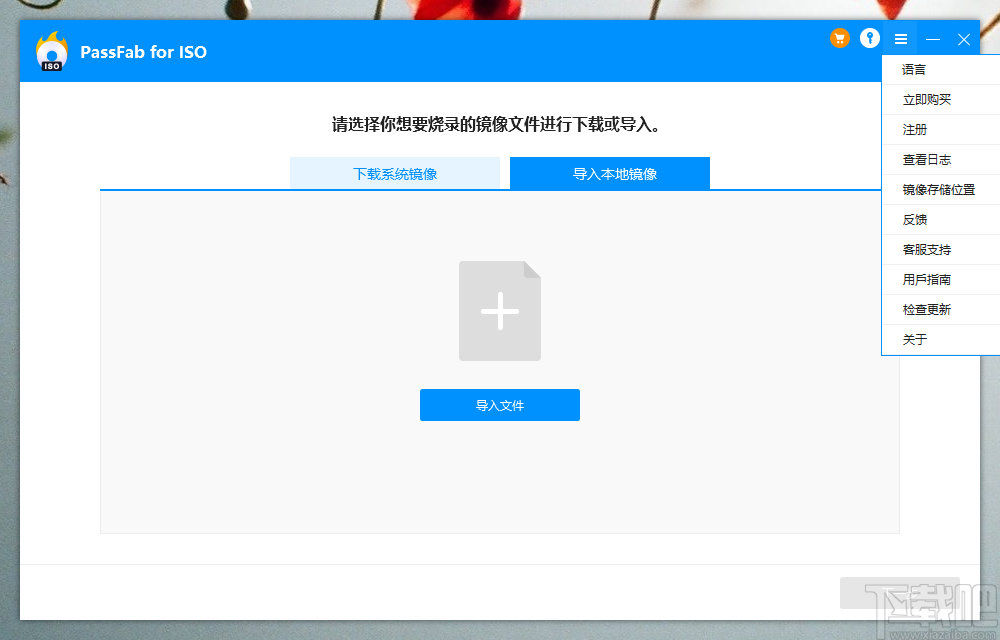
Task: Select the 导入本地镜像 tab
Action: pos(609,173)
